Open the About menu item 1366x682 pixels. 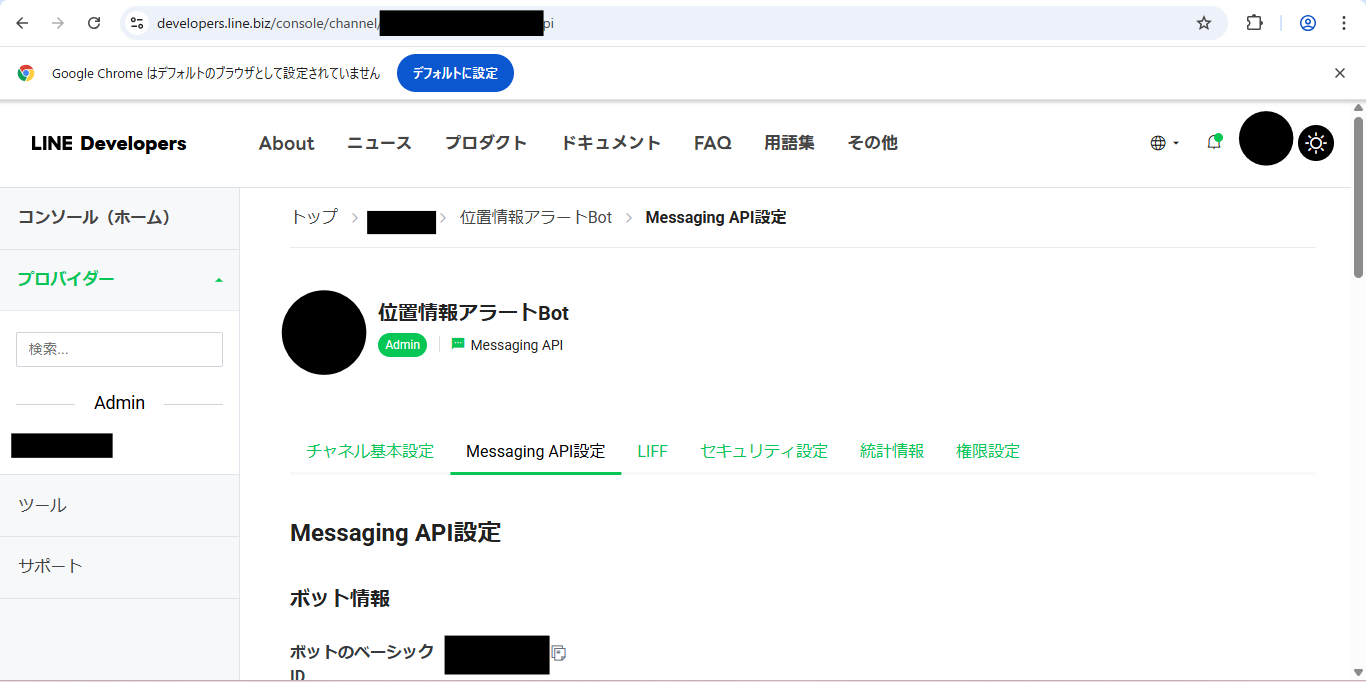[286, 143]
